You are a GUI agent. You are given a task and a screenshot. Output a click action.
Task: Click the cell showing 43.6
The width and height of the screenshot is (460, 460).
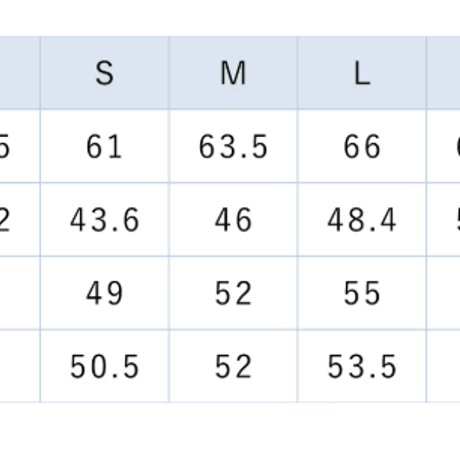tap(105, 220)
